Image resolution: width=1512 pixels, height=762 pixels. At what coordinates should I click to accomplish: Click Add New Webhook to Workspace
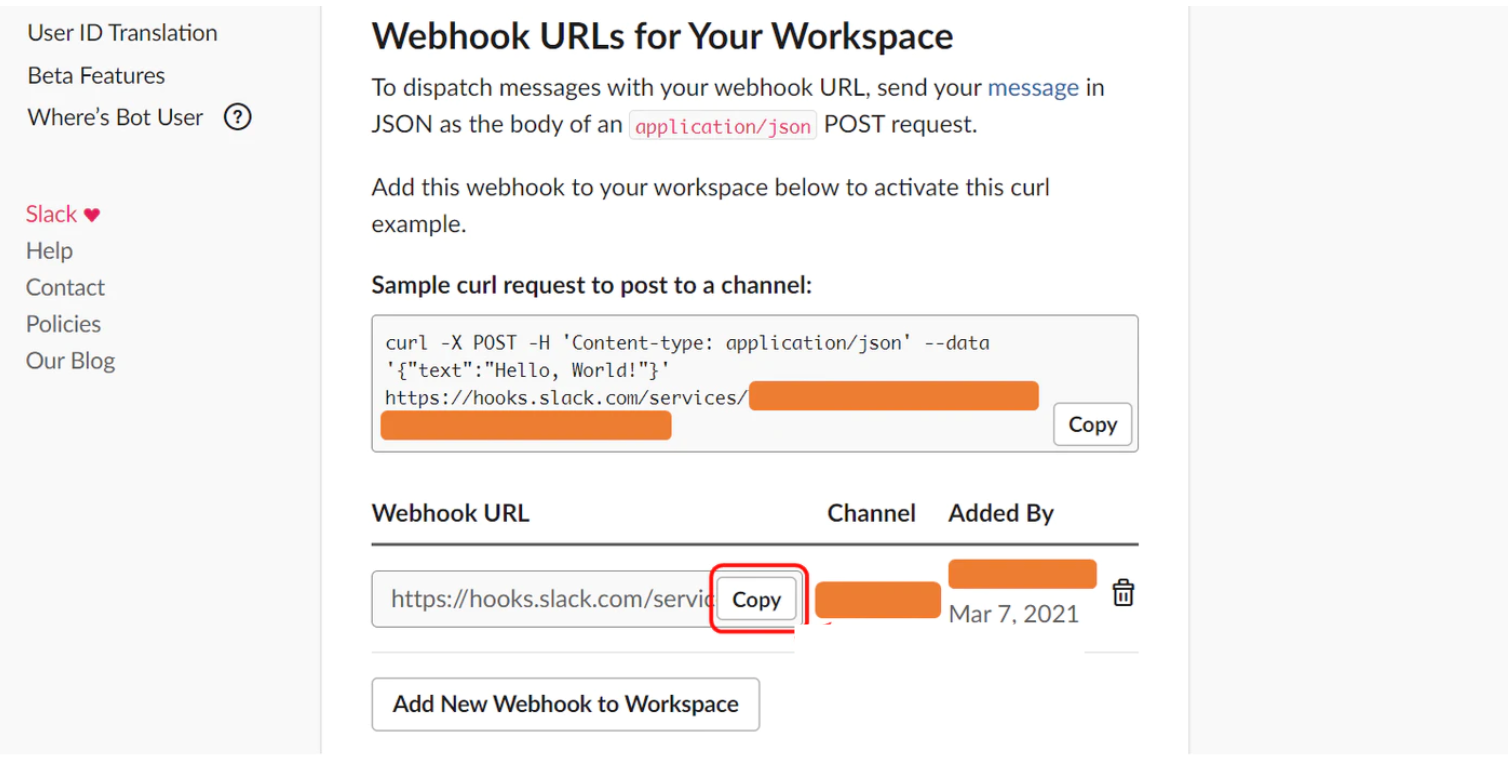[565, 704]
